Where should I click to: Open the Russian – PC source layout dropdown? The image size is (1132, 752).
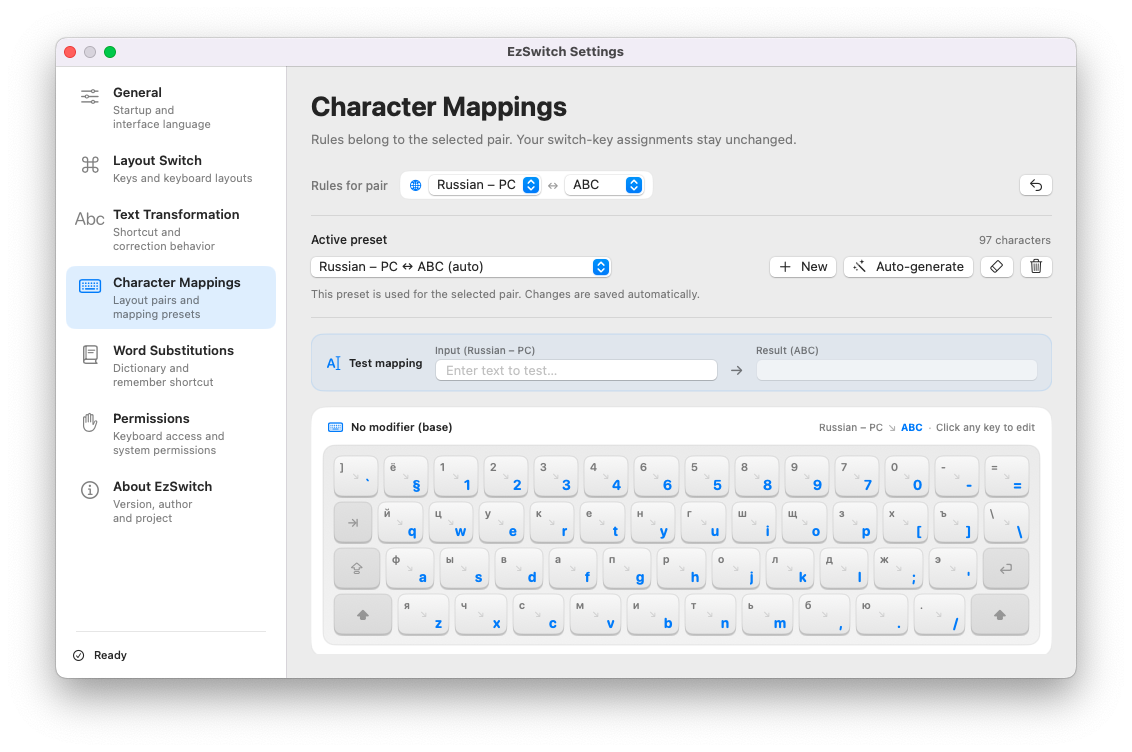484,185
